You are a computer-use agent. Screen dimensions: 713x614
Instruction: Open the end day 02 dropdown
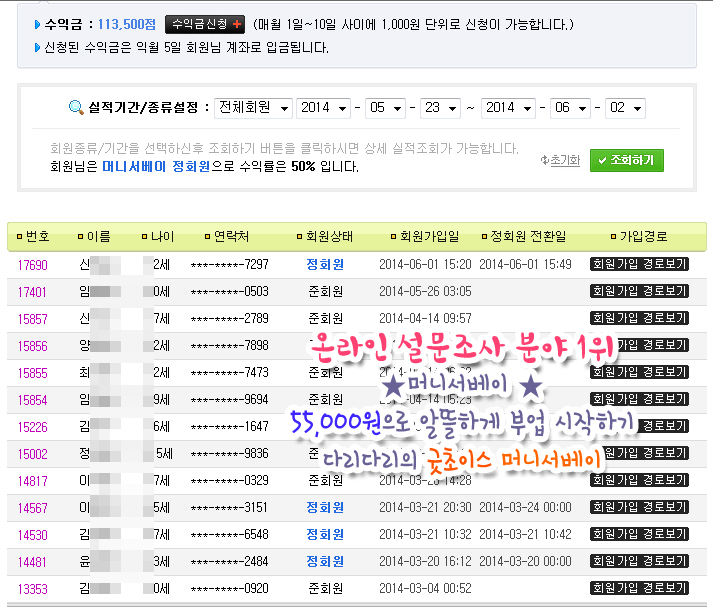coord(625,108)
